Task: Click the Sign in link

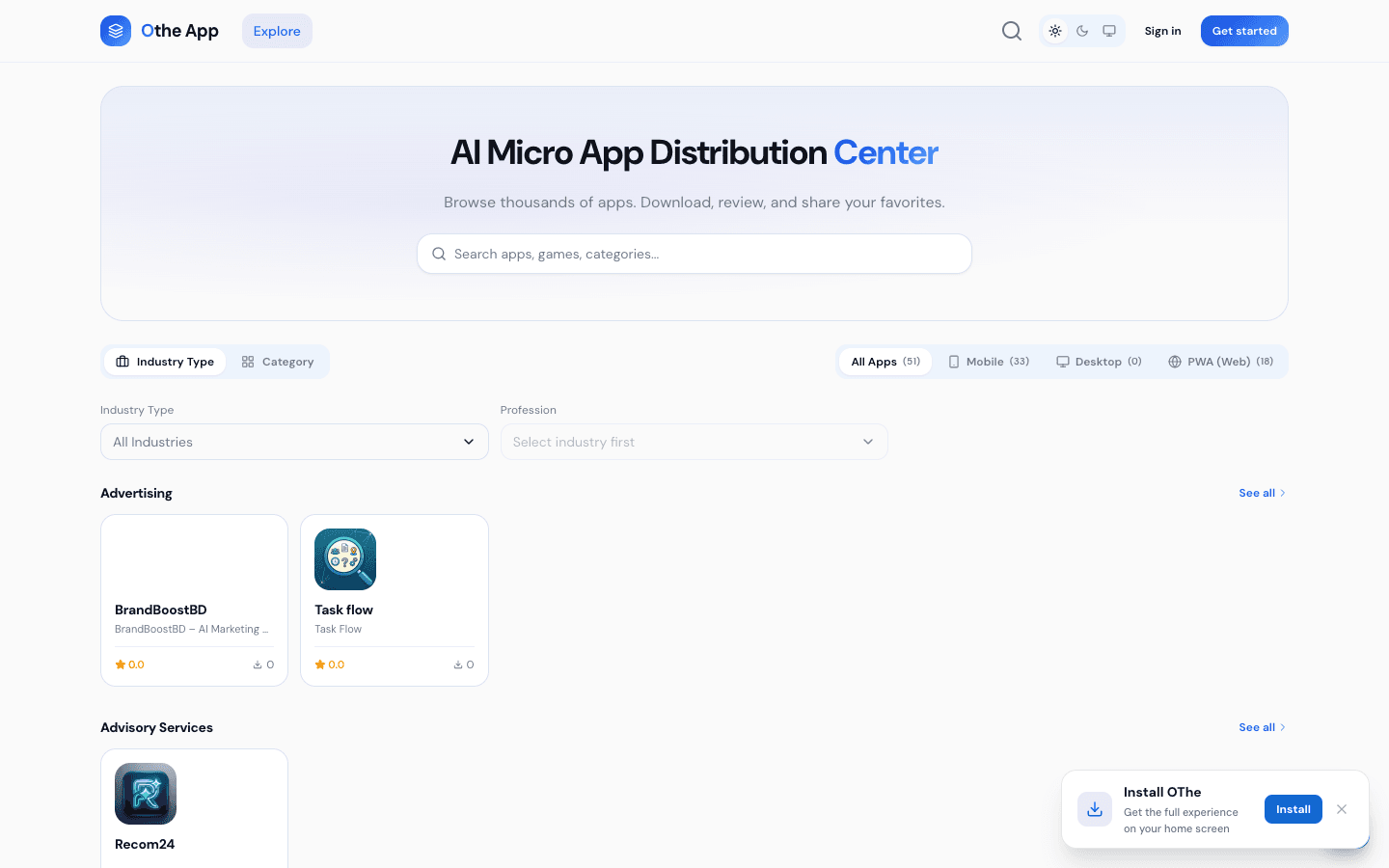Action: tap(1162, 31)
